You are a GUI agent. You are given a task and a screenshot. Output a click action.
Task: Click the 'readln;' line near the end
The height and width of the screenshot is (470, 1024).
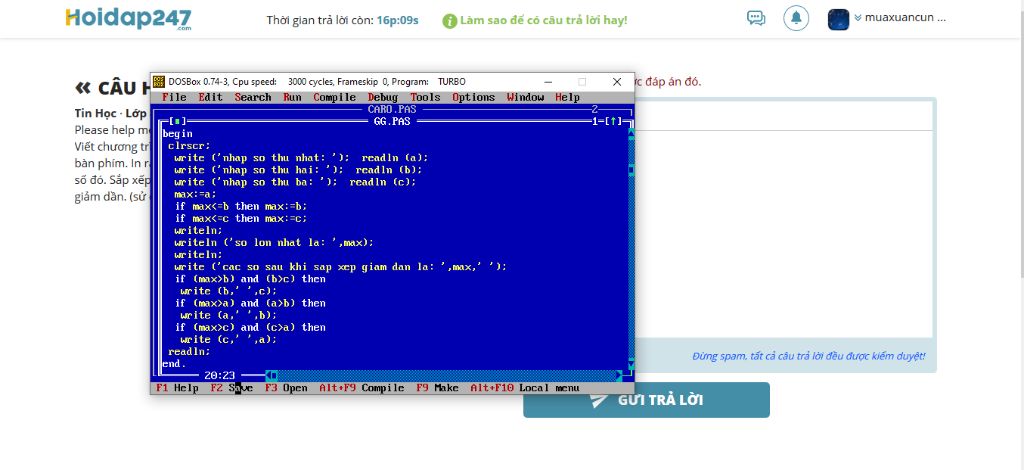point(189,351)
